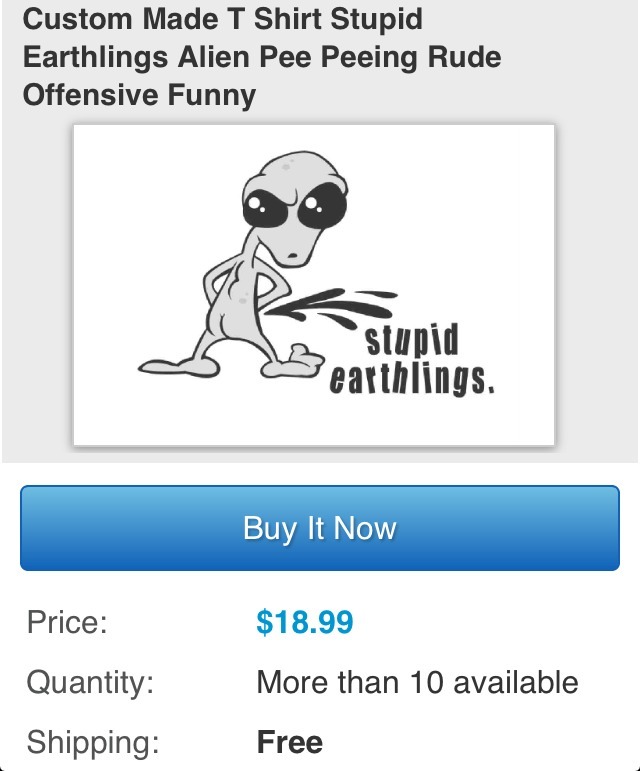This screenshot has width=640, height=771.
Task: Tap the $18.99 price value
Action: (x=305, y=622)
